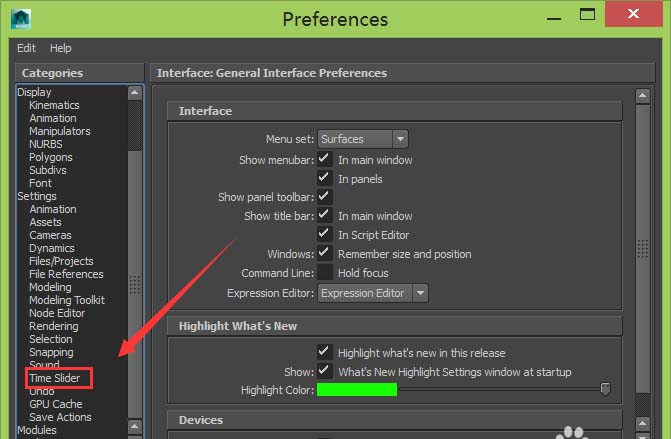Select the Manipulators category

60,131
